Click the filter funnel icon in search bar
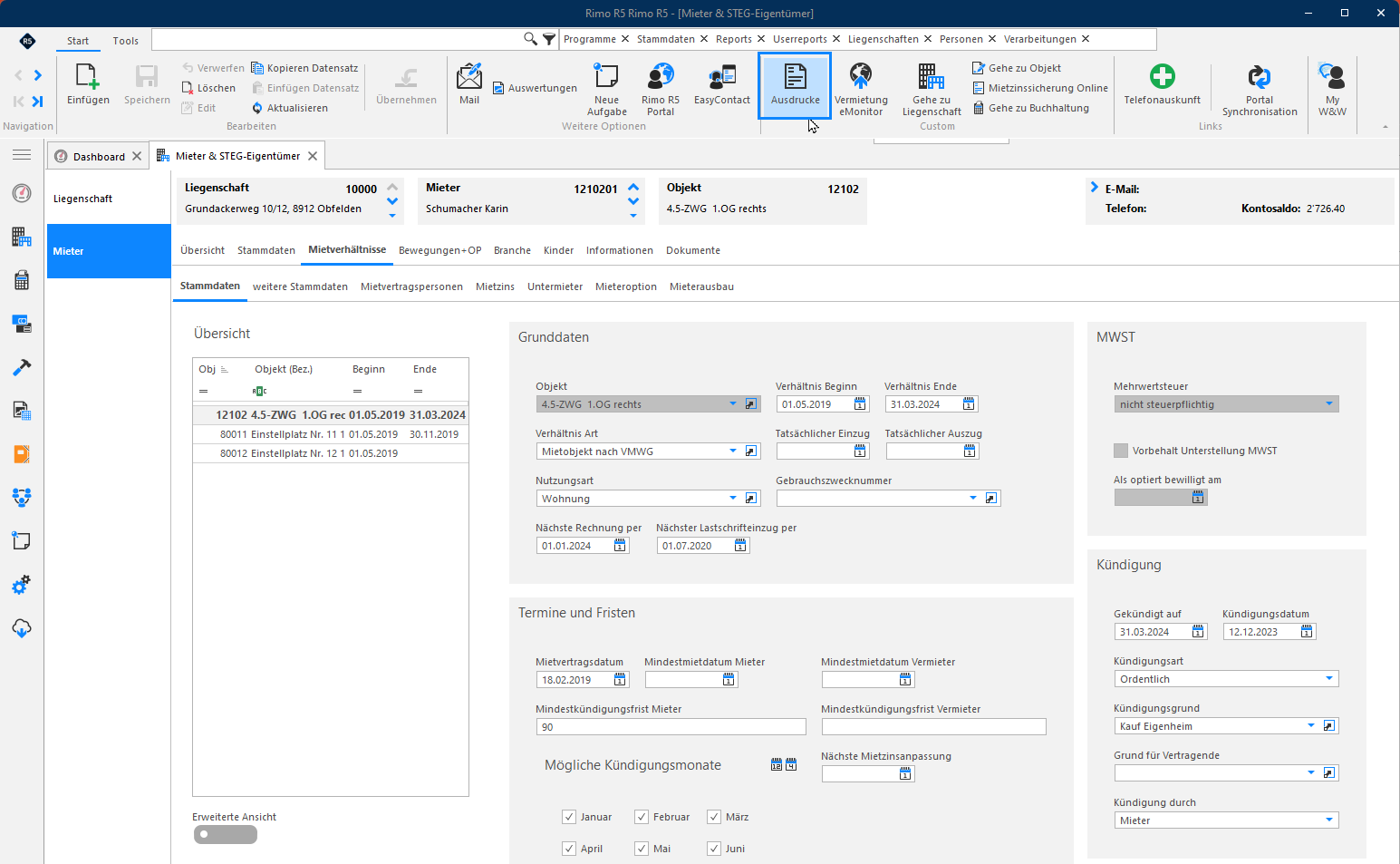The height and width of the screenshot is (864, 1400). (x=549, y=39)
